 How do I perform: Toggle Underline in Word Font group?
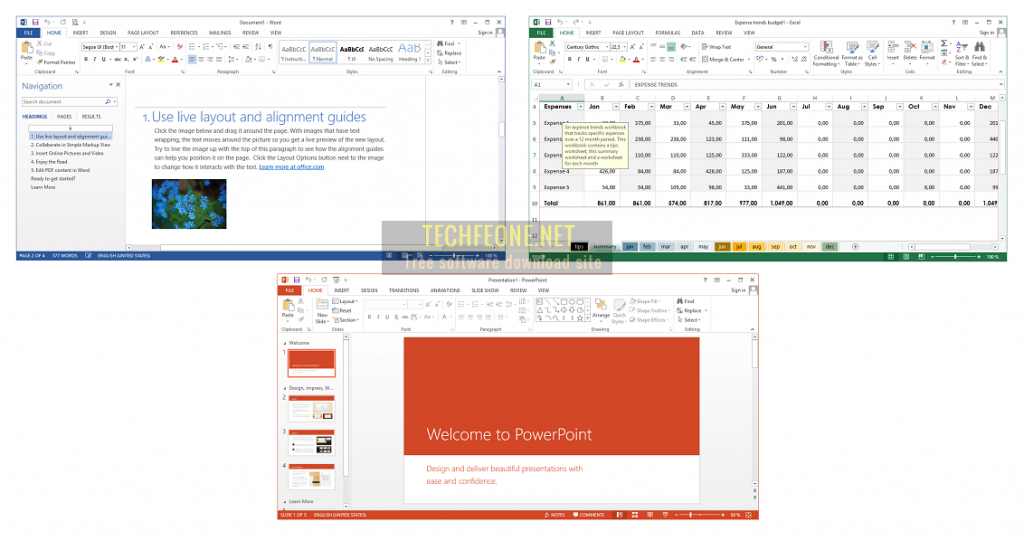[x=103, y=59]
